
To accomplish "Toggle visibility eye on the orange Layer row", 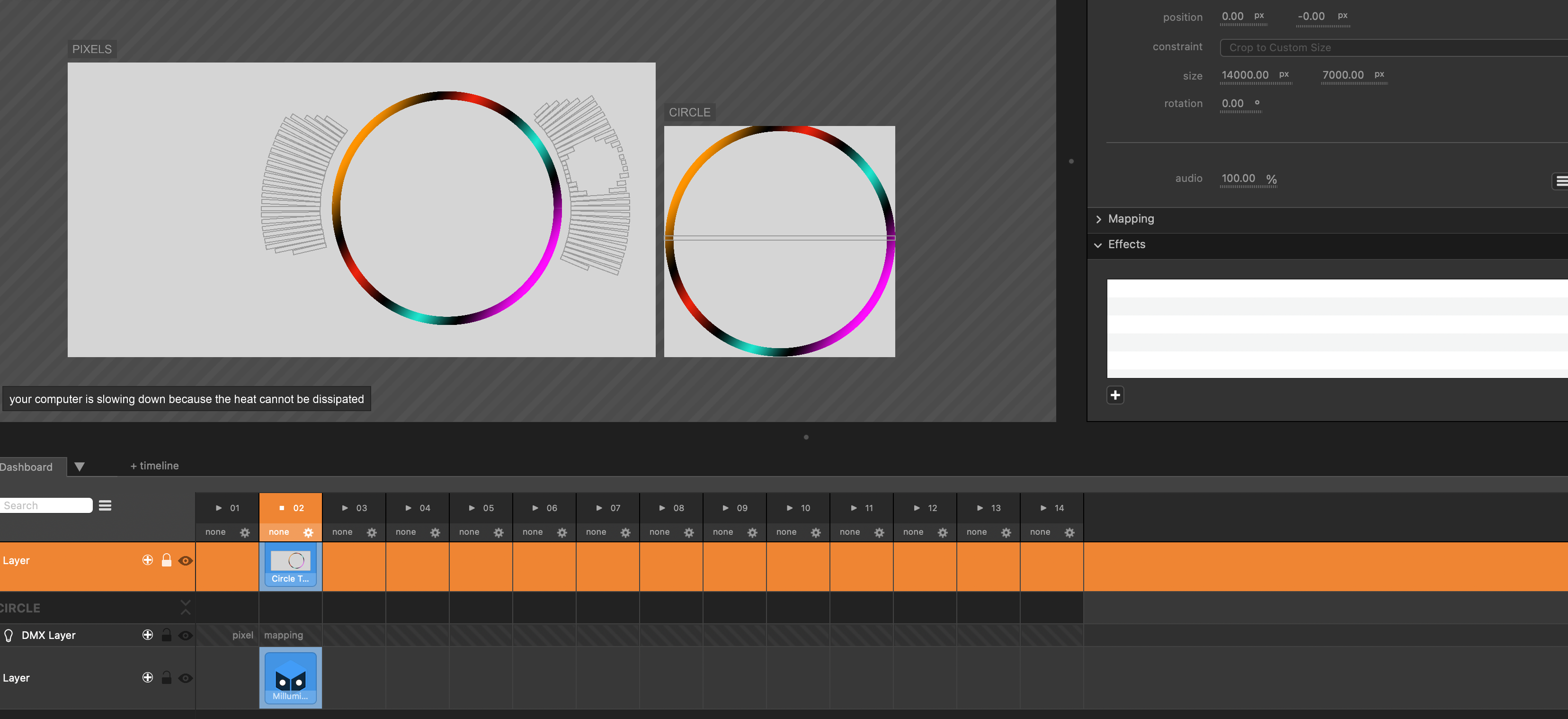I will (186, 561).
